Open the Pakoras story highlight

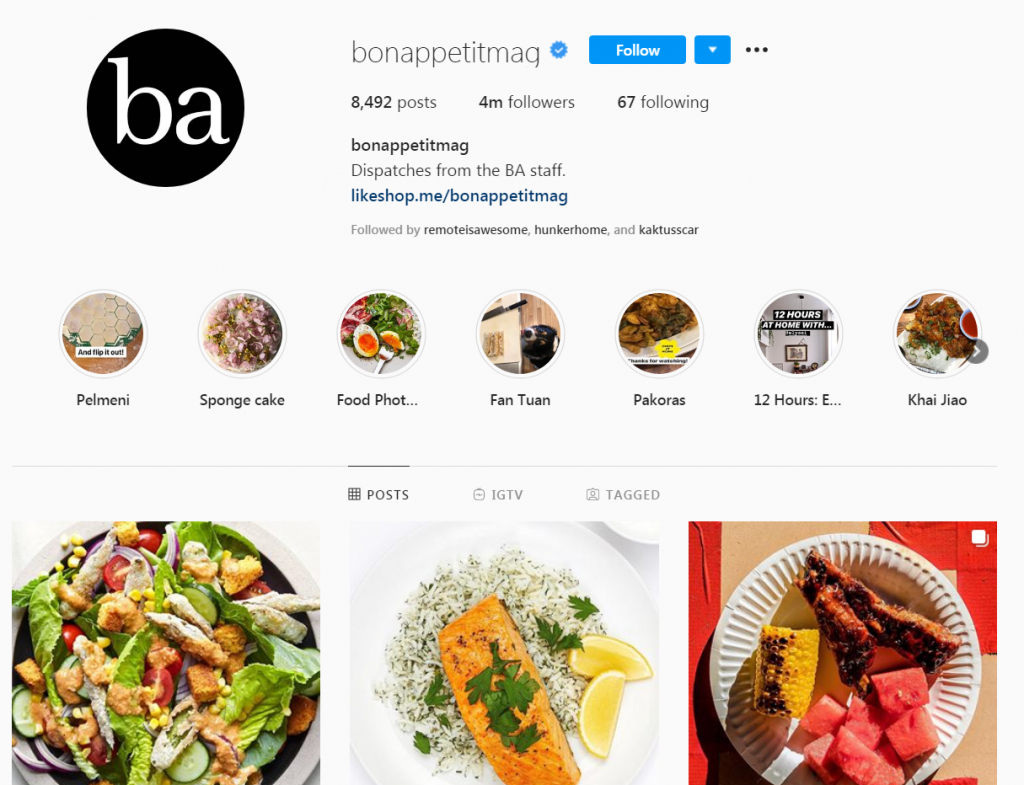click(x=659, y=334)
